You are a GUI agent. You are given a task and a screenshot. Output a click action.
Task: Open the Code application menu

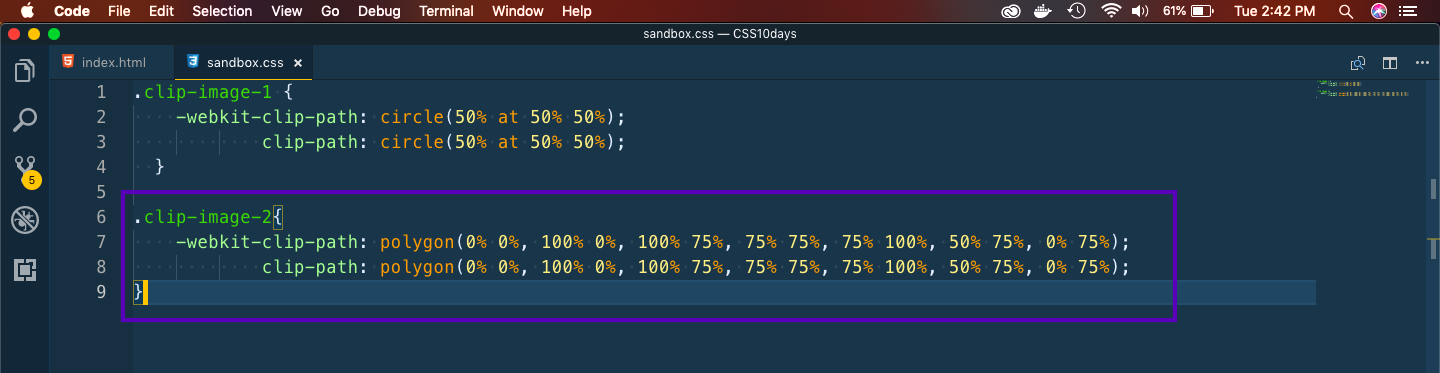coord(71,11)
